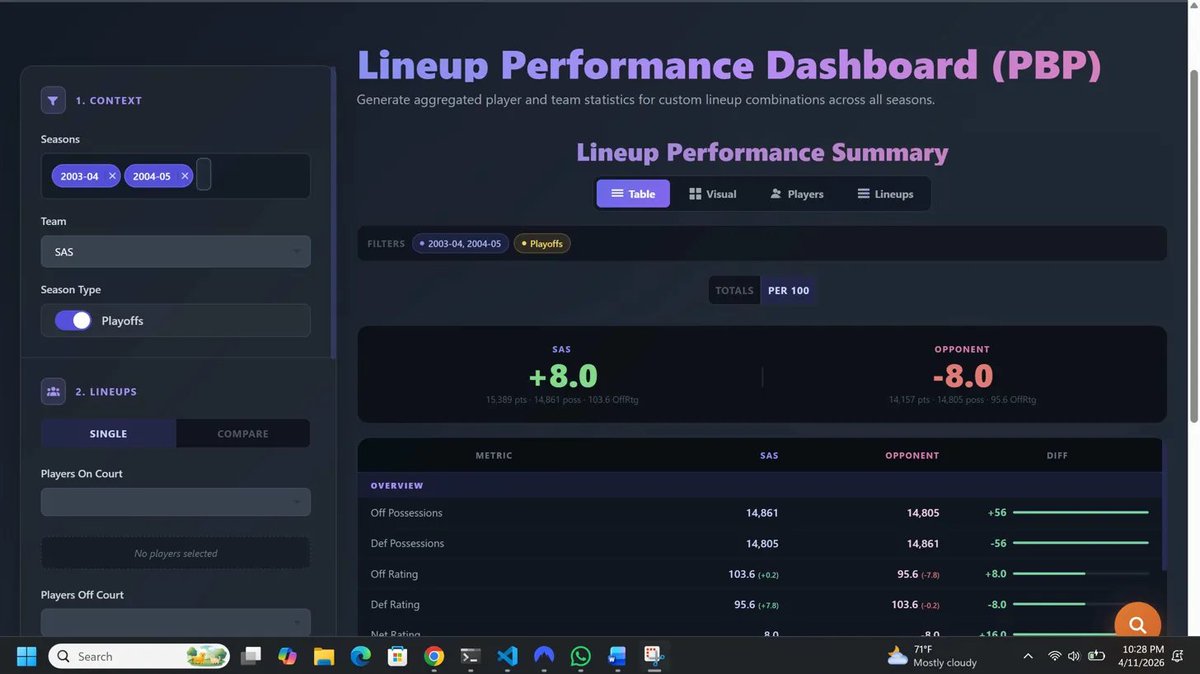This screenshot has width=1200, height=674.
Task: Click the SAS column header
Action: [x=769, y=455]
